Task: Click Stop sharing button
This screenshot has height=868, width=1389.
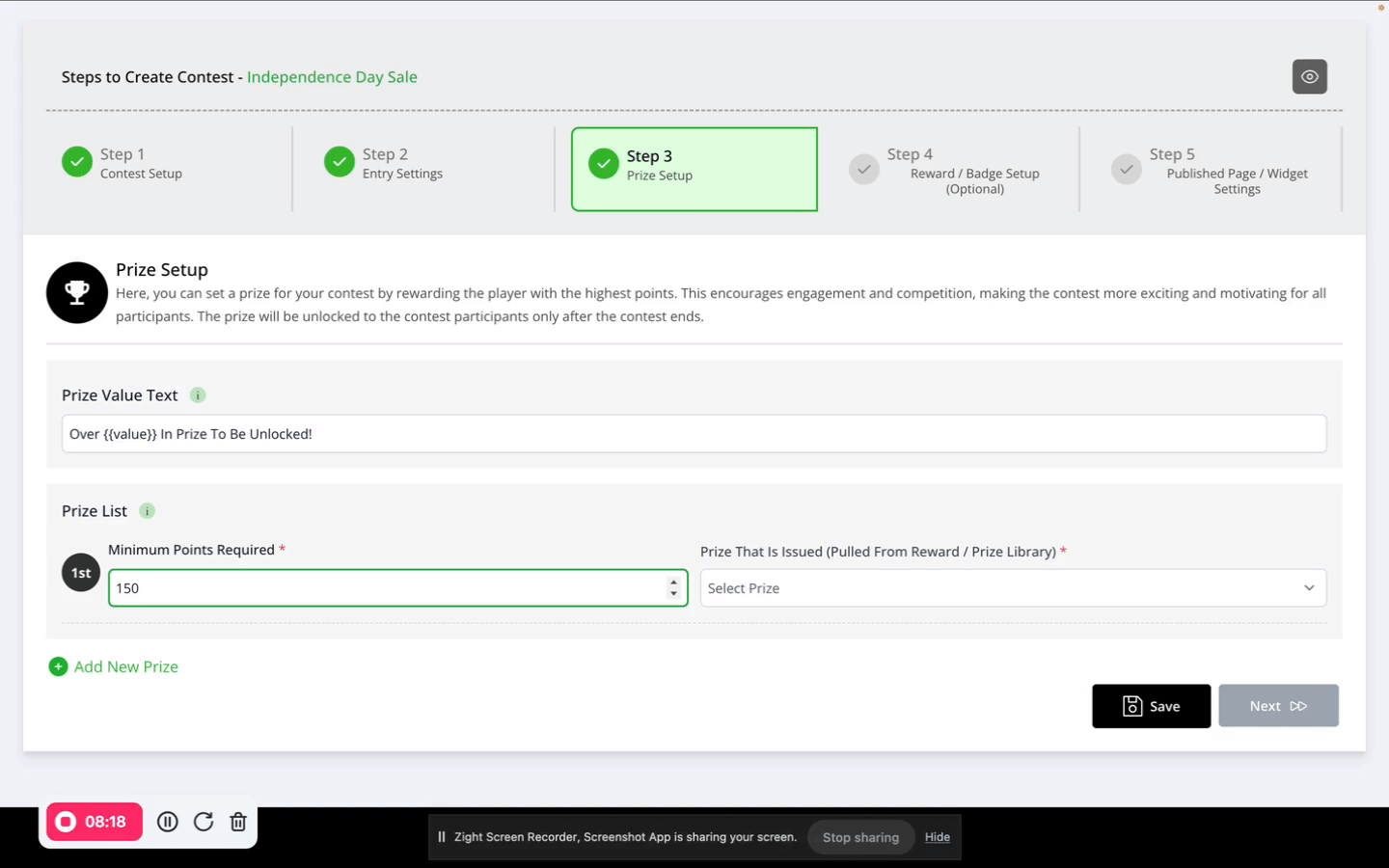Action: coord(860,837)
